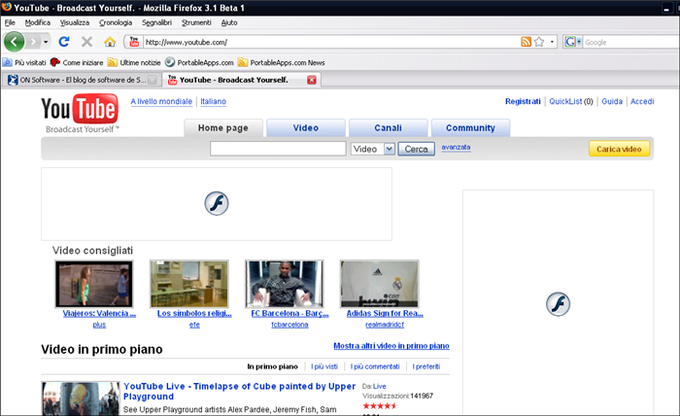Open the back/forward history dropdown arrow

click(46, 42)
